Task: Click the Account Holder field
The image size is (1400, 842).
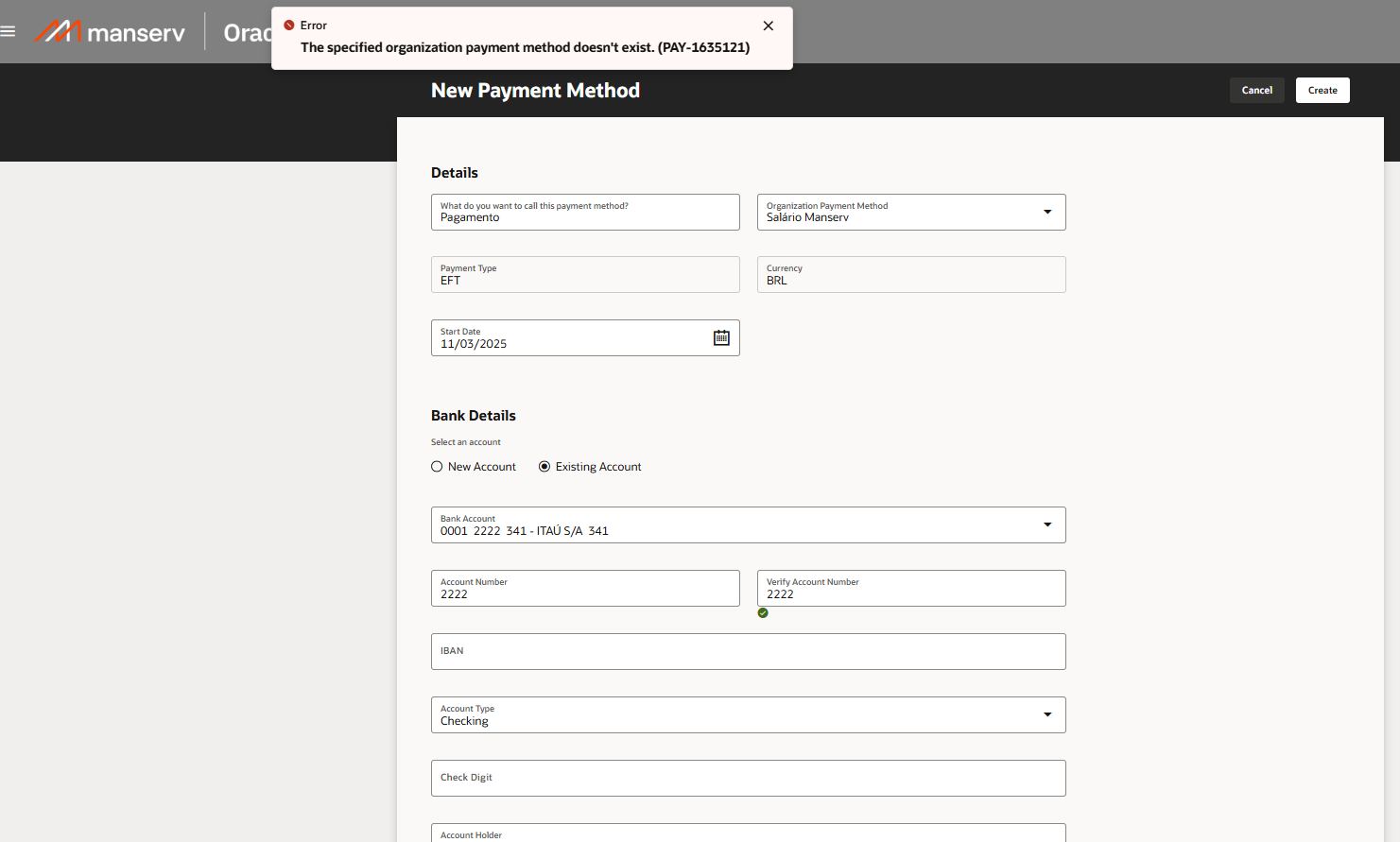Action: [749, 833]
